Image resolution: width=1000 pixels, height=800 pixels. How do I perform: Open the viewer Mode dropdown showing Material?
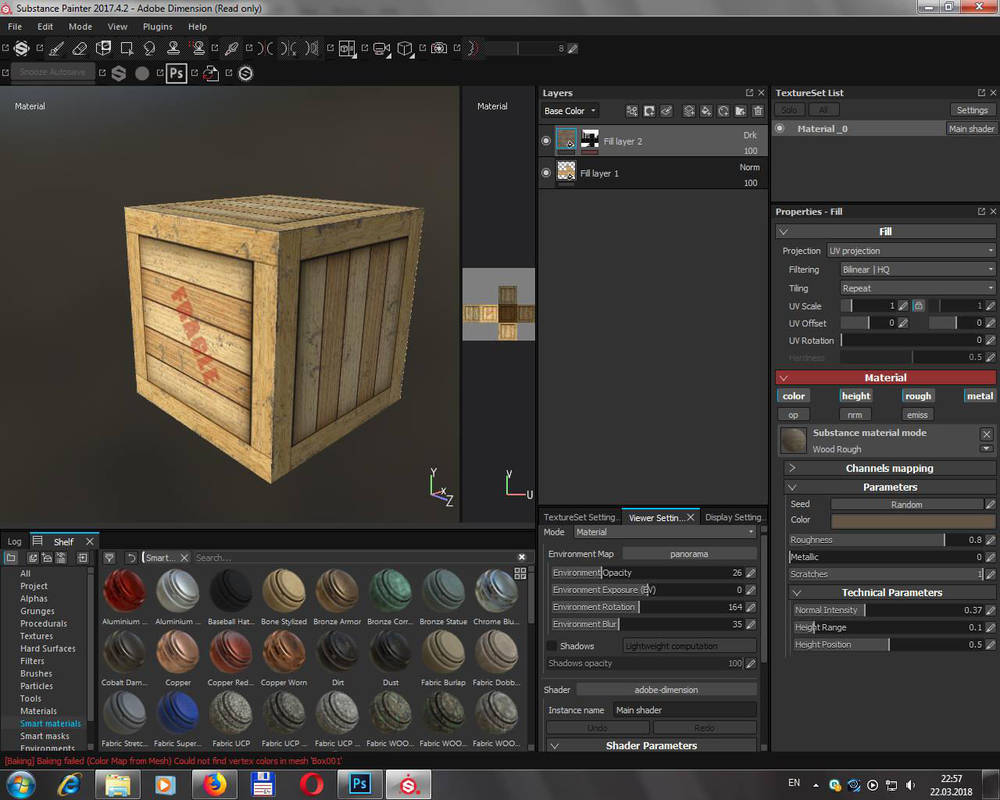tap(665, 532)
